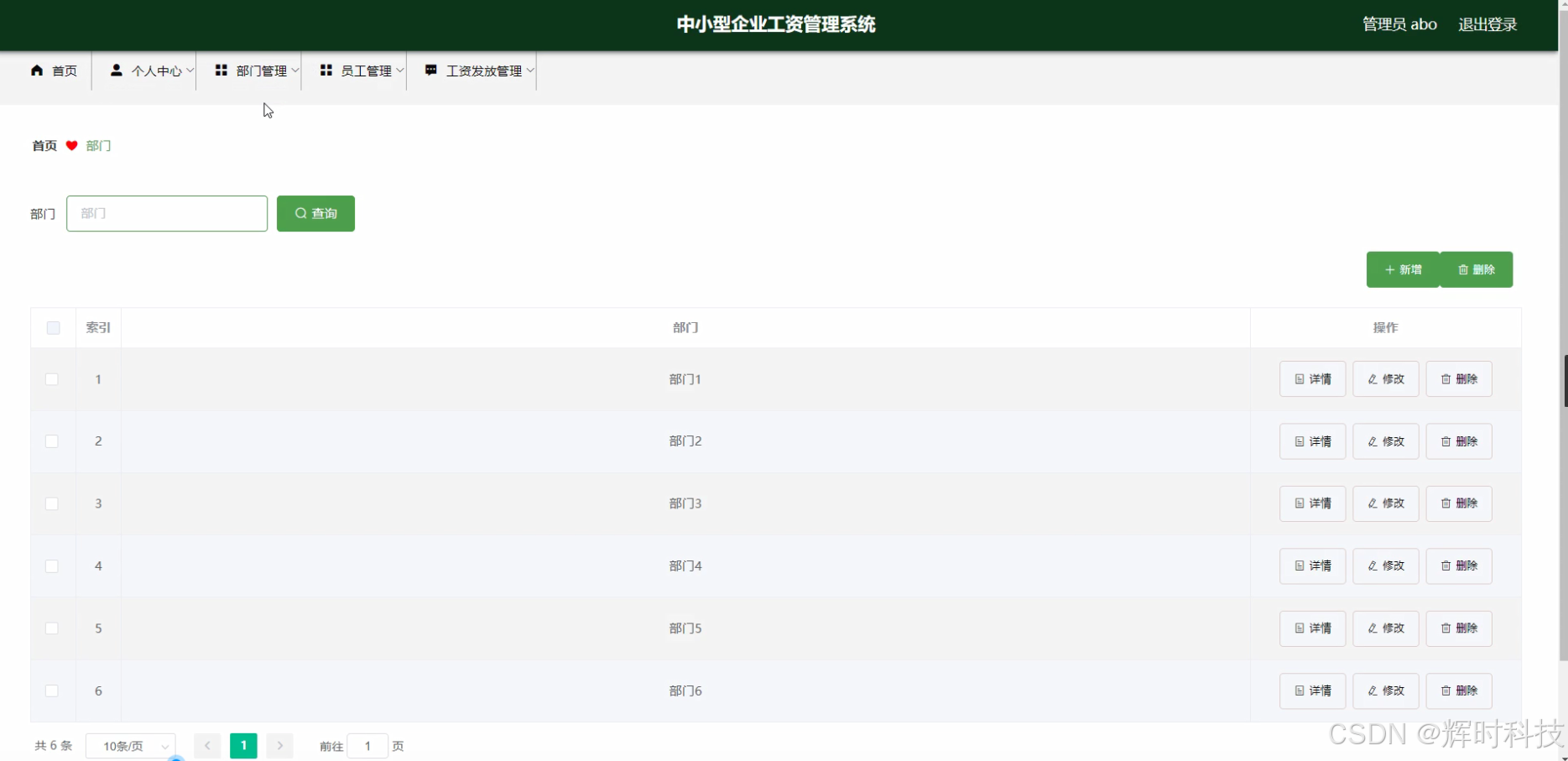Click 退出登录 to log out

point(1487,24)
